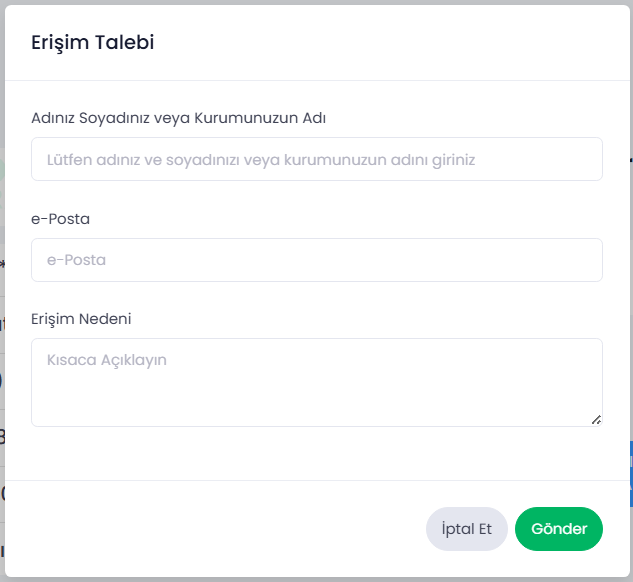Screen dimensions: 633x582
Task: Click the blue element behind dialog's right edge
Action: pos(631,474)
